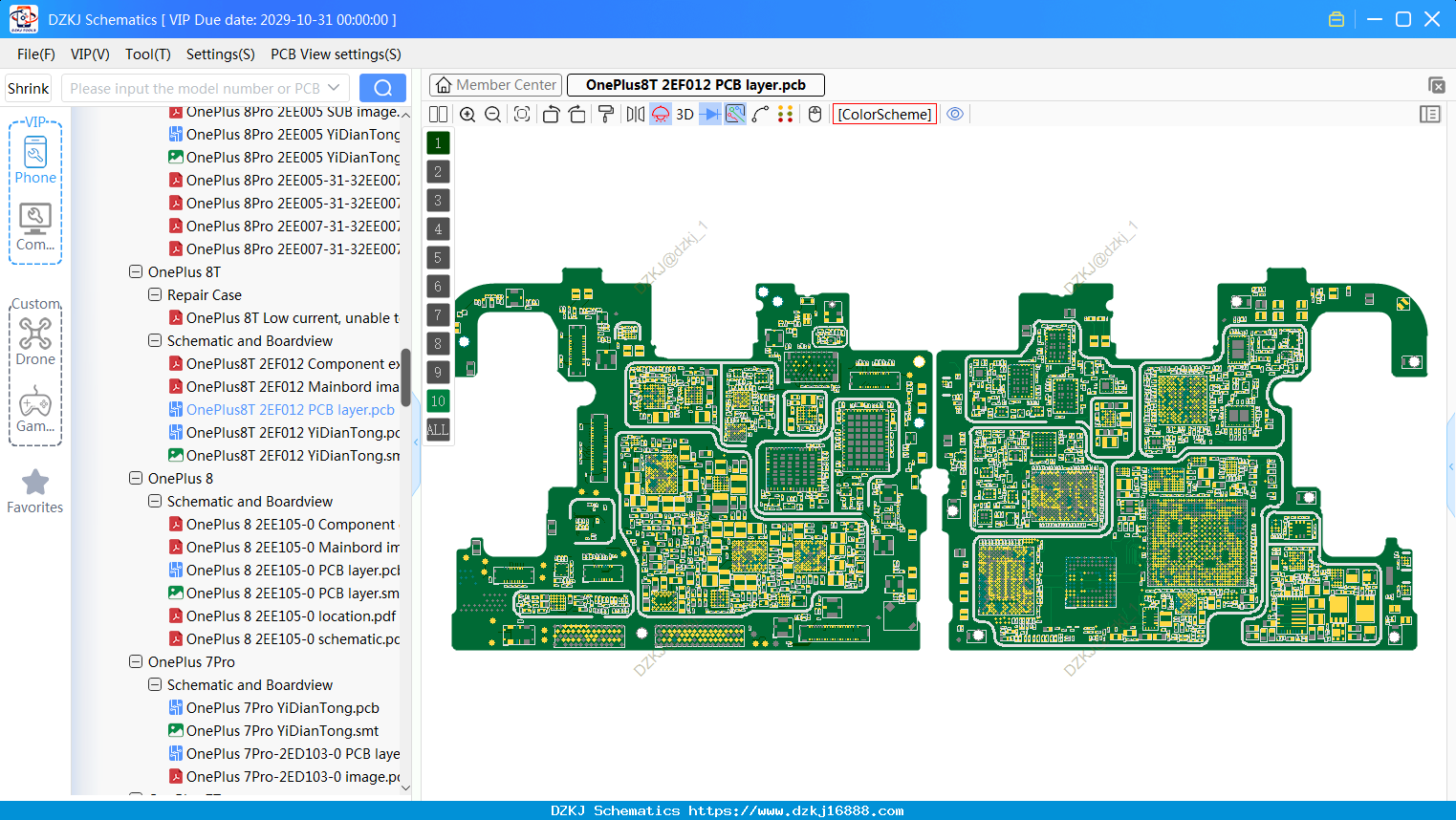
Task: Select OnePlus8T 2EF012 PCB layer.pcb tab
Action: click(695, 85)
